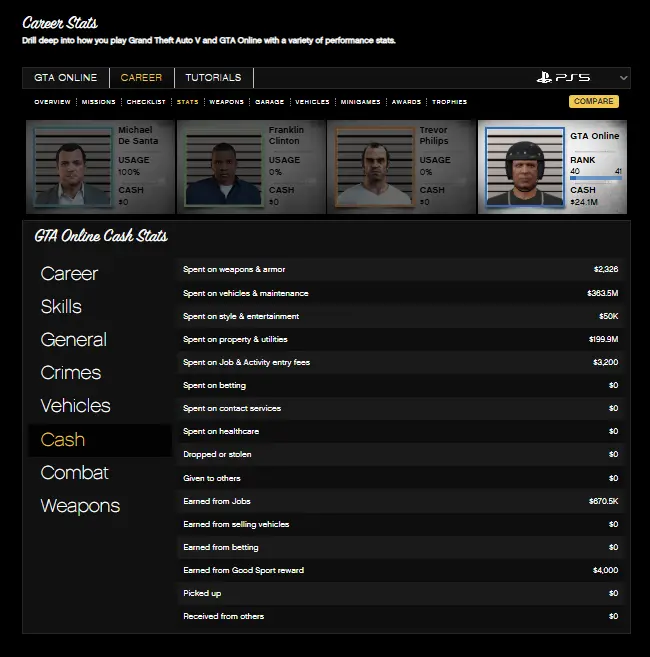Image resolution: width=650 pixels, height=657 pixels.
Task: Switch to the TUTORIALS tab
Action: [213, 78]
